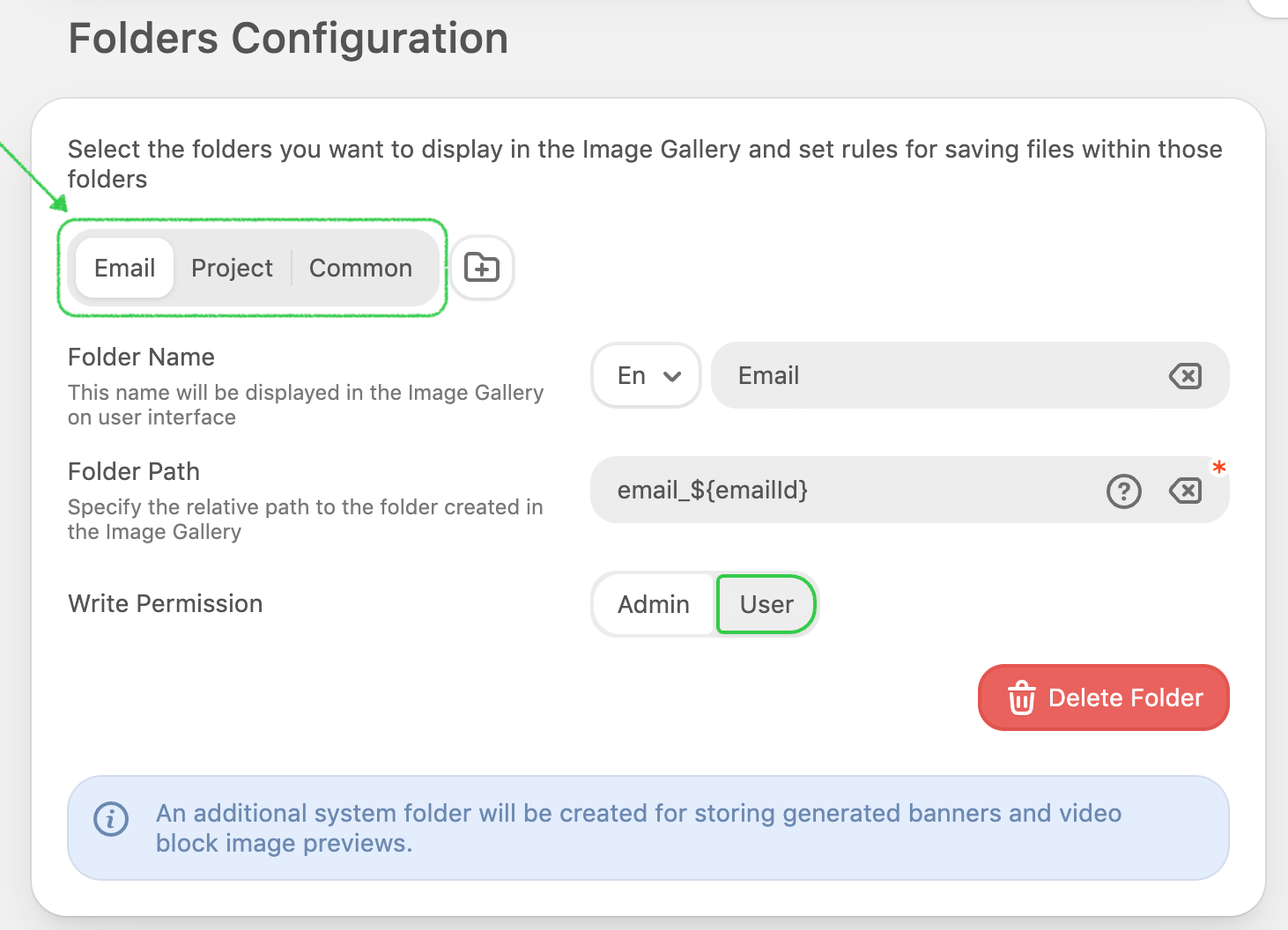Viewport: 1288px width, 930px height.
Task: Open the Folder Path help question icon
Action: 1123,491
